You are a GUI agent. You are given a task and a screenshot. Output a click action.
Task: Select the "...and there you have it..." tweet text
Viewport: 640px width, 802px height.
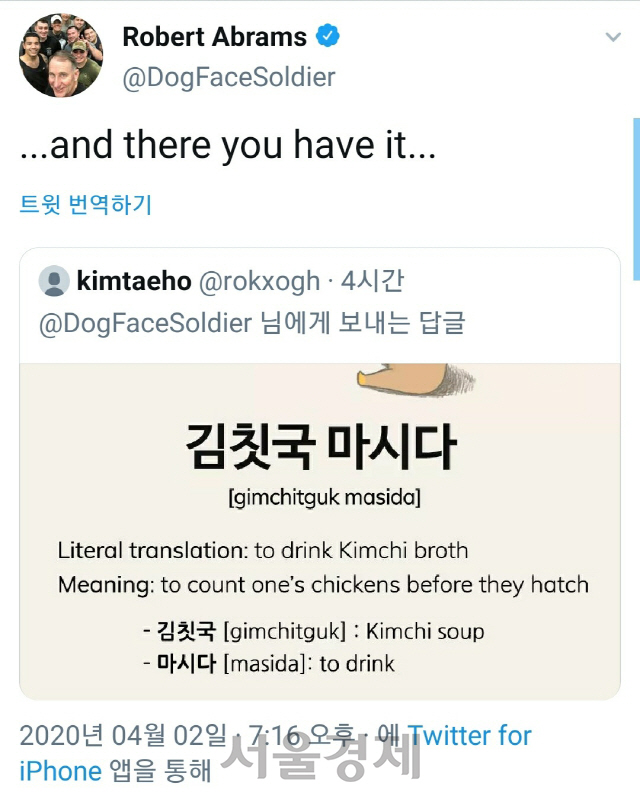228,147
